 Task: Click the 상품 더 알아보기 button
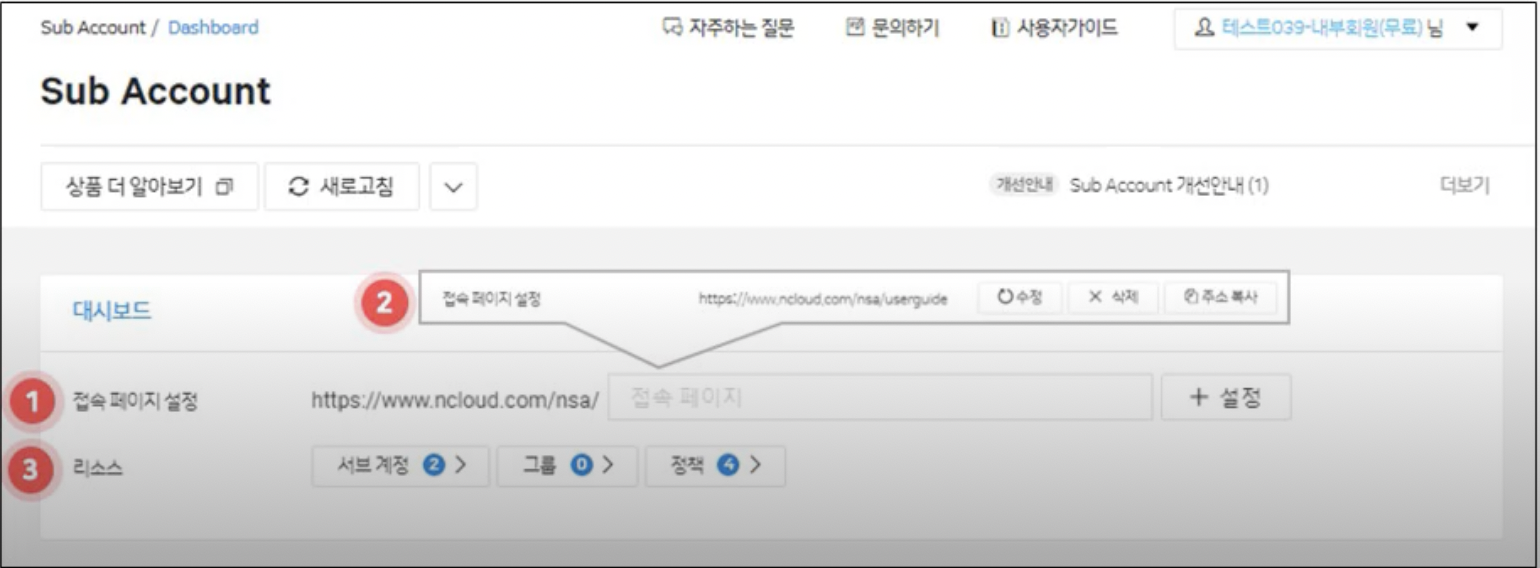coord(149,187)
